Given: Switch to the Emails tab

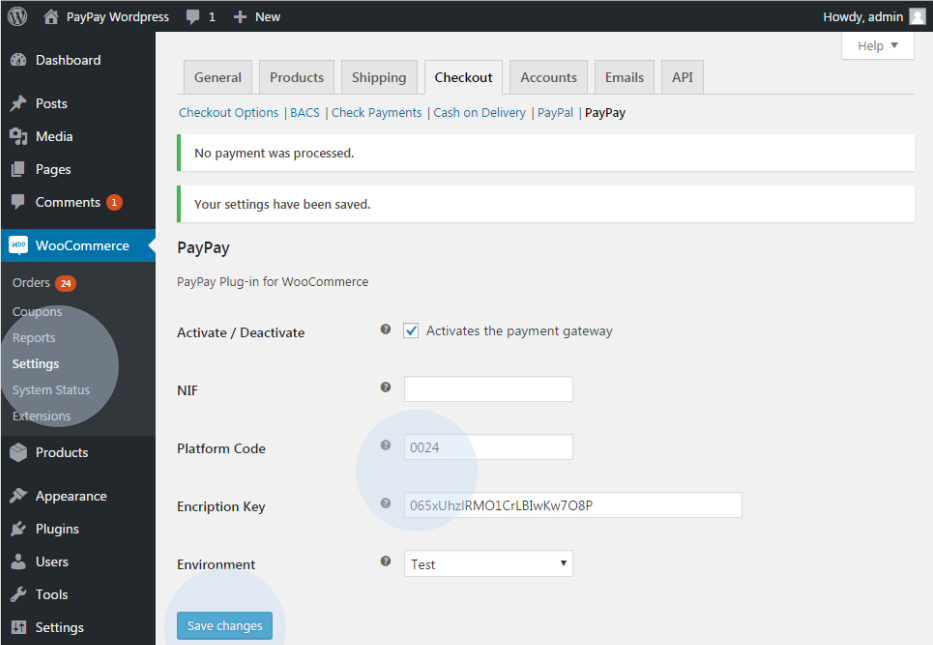Looking at the screenshot, I should pyautogui.click(x=623, y=77).
